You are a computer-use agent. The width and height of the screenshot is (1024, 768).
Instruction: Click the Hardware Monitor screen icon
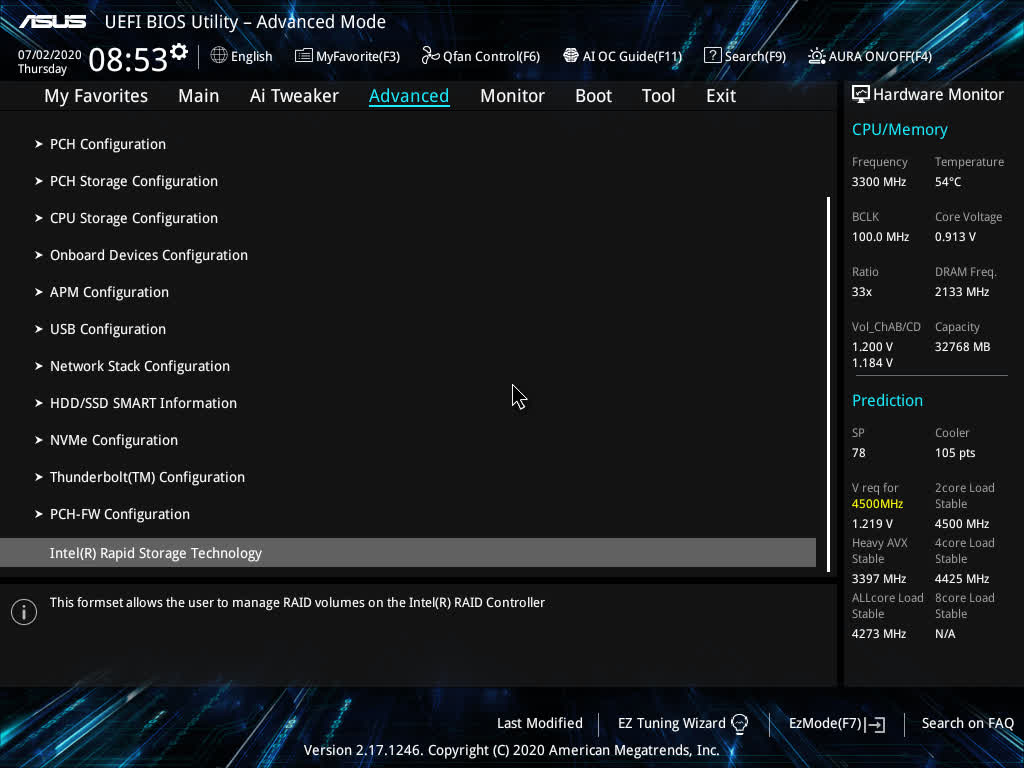pyautogui.click(x=861, y=95)
